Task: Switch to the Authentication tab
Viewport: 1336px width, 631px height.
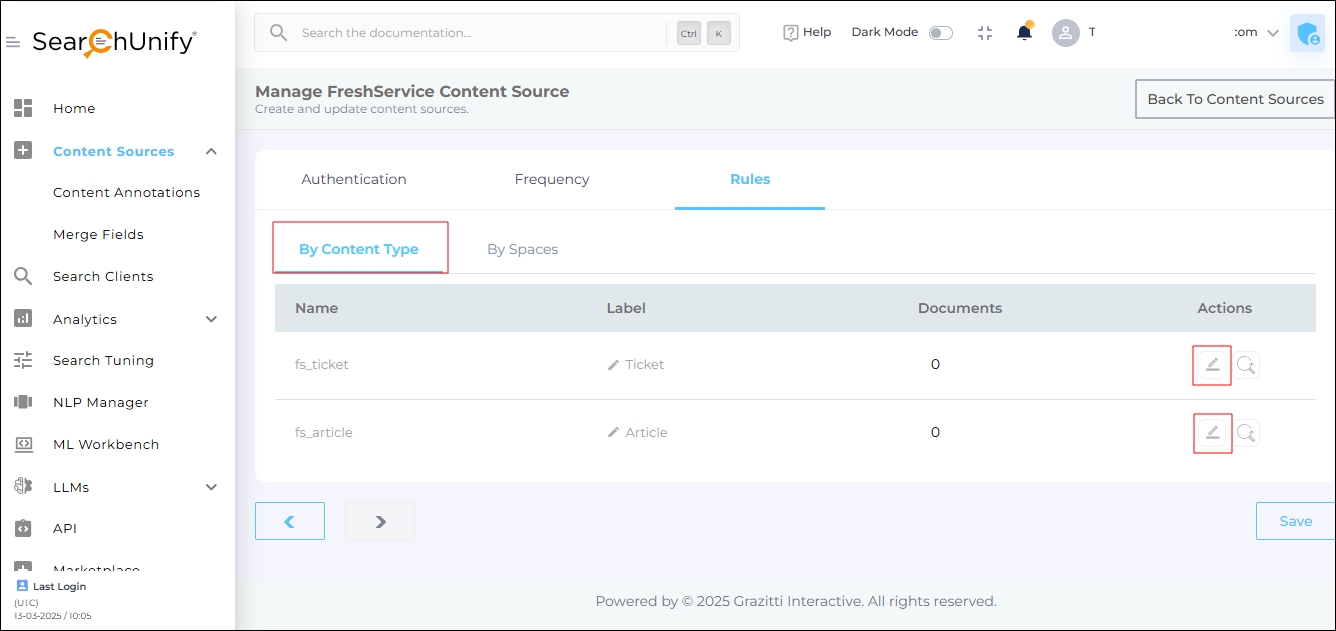Action: [354, 179]
